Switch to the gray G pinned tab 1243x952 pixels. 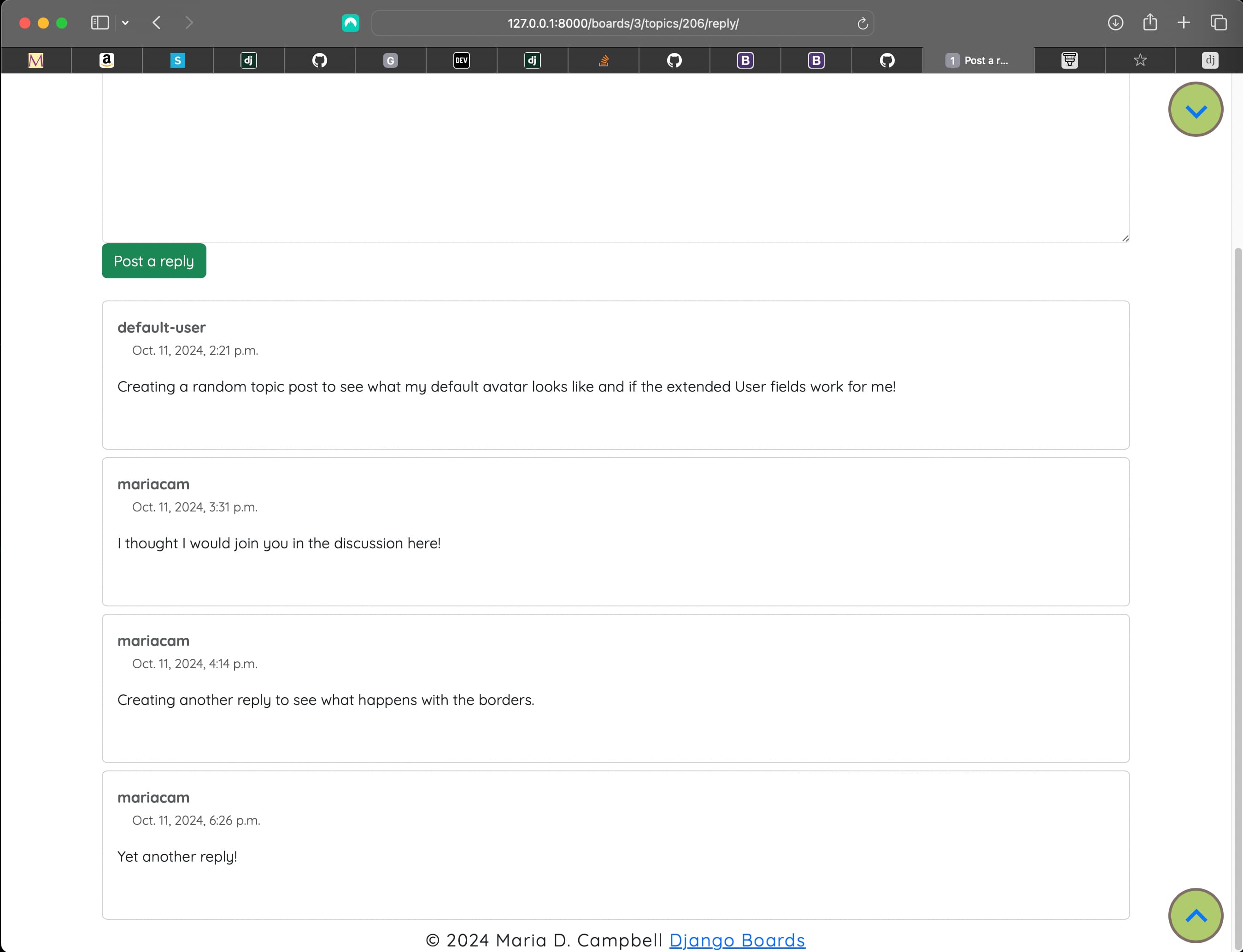(x=390, y=60)
